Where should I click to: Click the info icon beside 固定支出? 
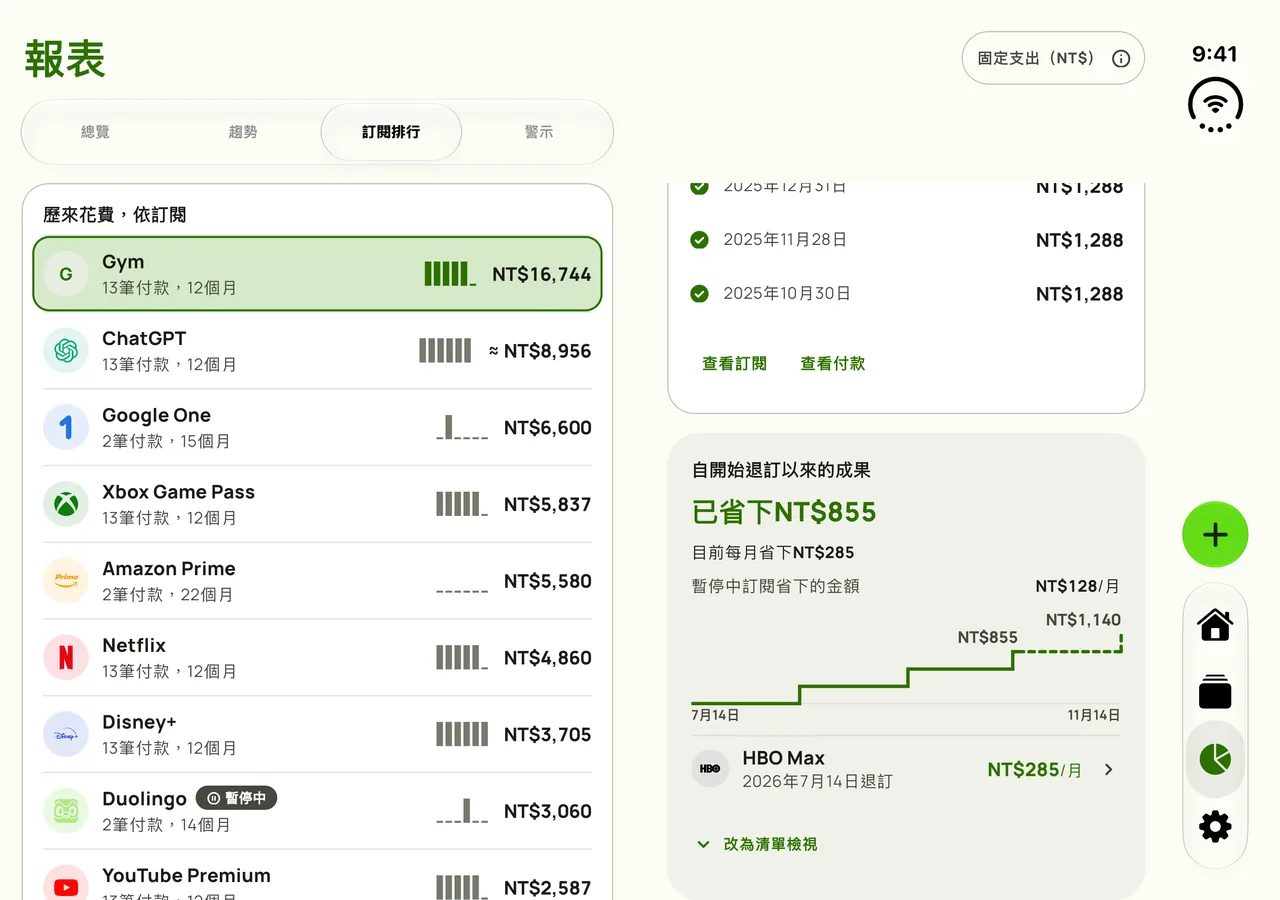1121,58
